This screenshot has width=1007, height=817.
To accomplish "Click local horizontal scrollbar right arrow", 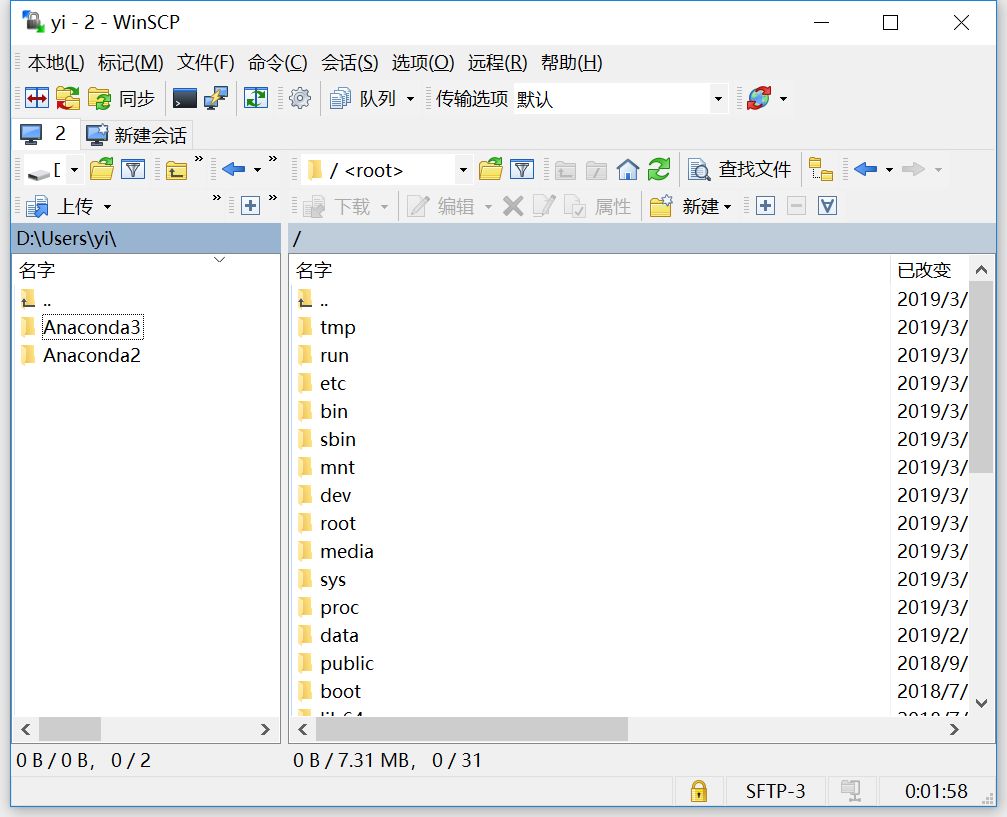I will (265, 730).
